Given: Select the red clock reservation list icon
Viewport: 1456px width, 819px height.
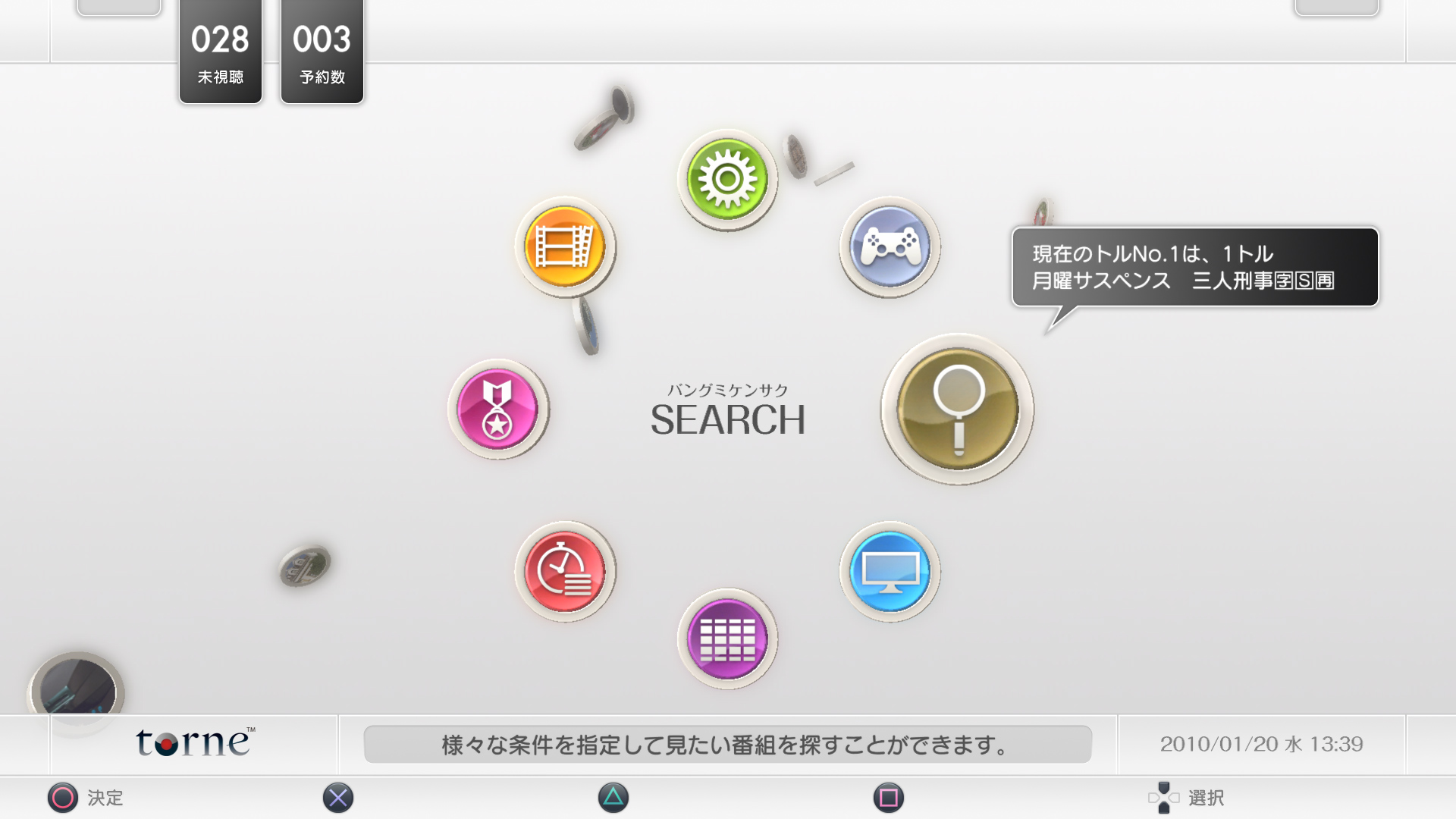Looking at the screenshot, I should click(x=565, y=572).
